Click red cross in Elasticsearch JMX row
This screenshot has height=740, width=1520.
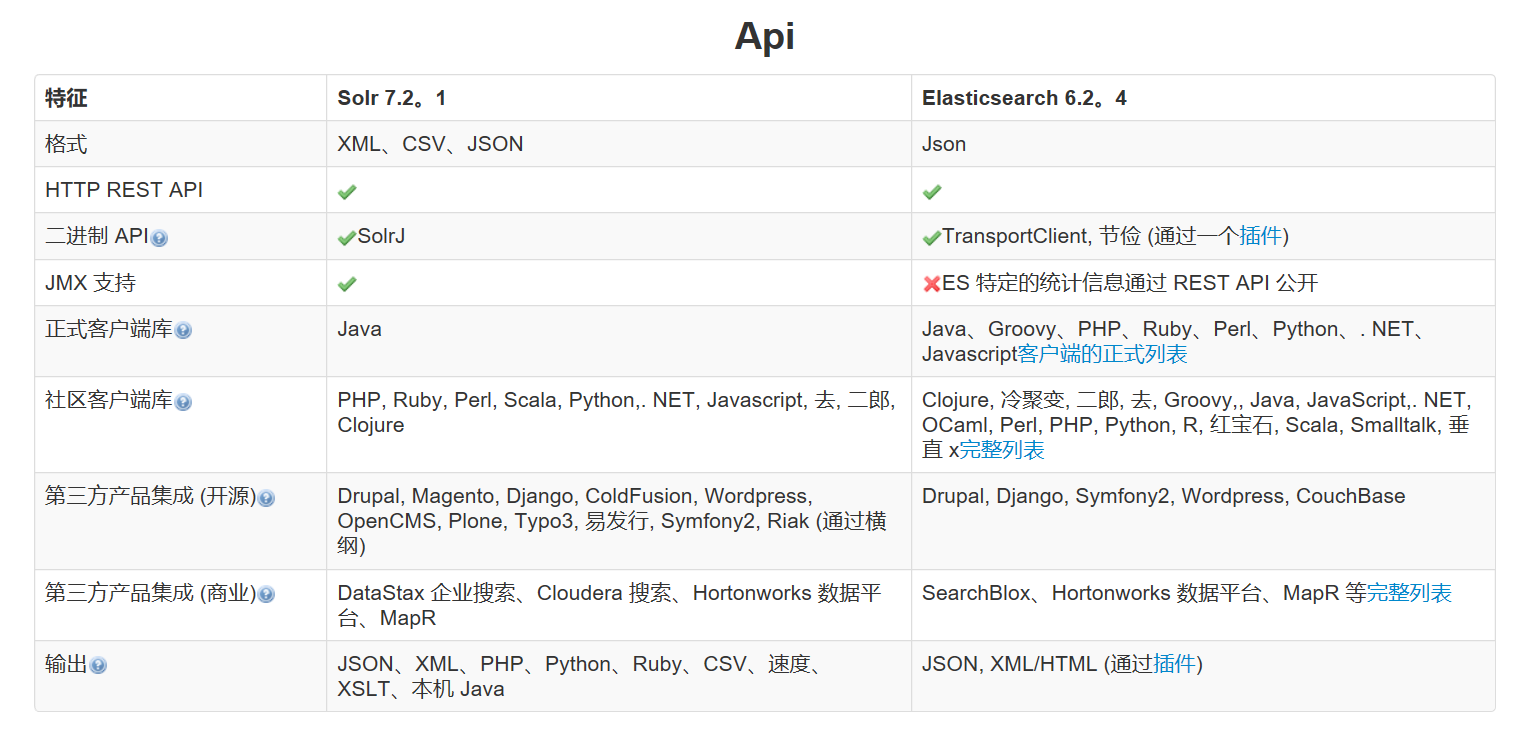tap(932, 284)
